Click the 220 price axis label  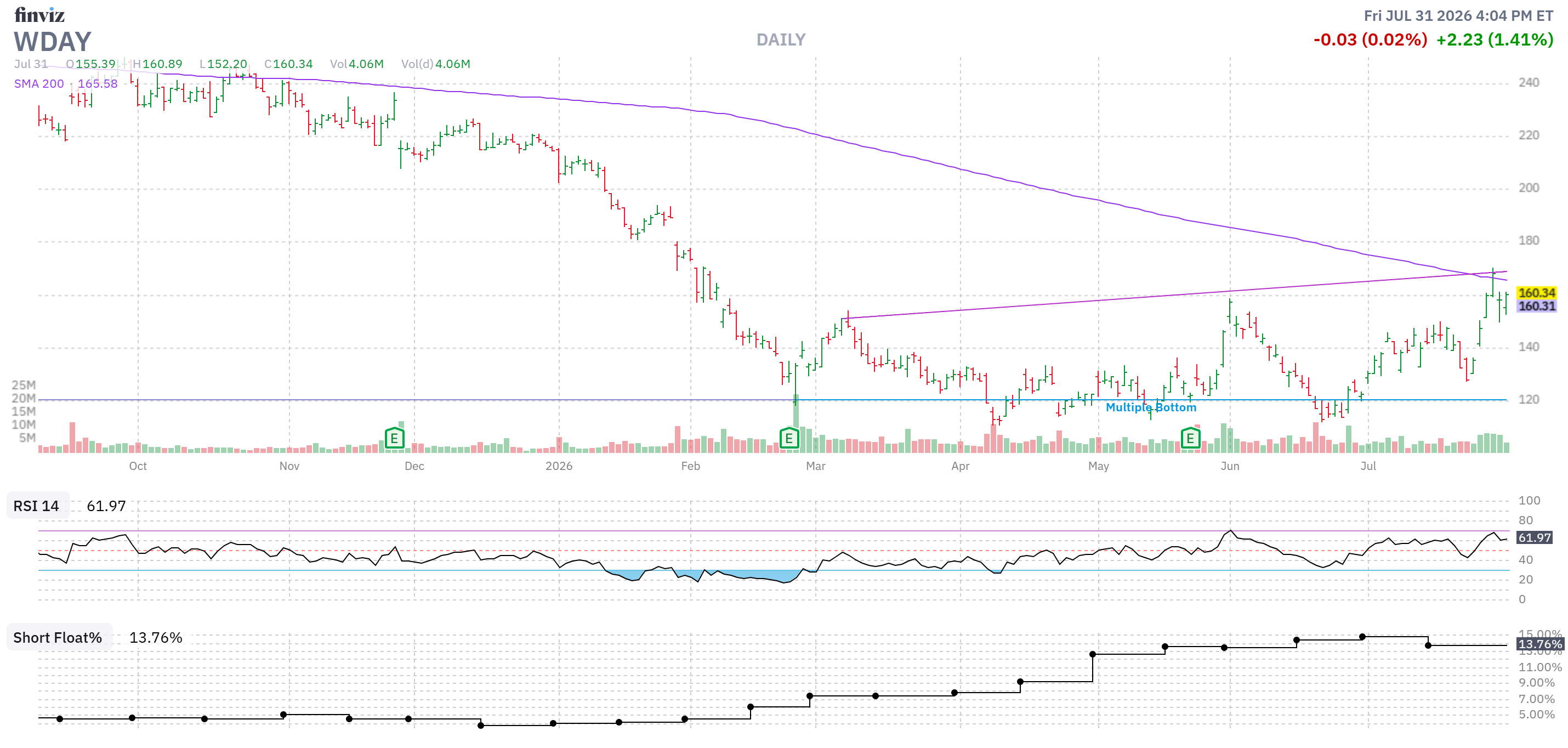coord(1529,135)
